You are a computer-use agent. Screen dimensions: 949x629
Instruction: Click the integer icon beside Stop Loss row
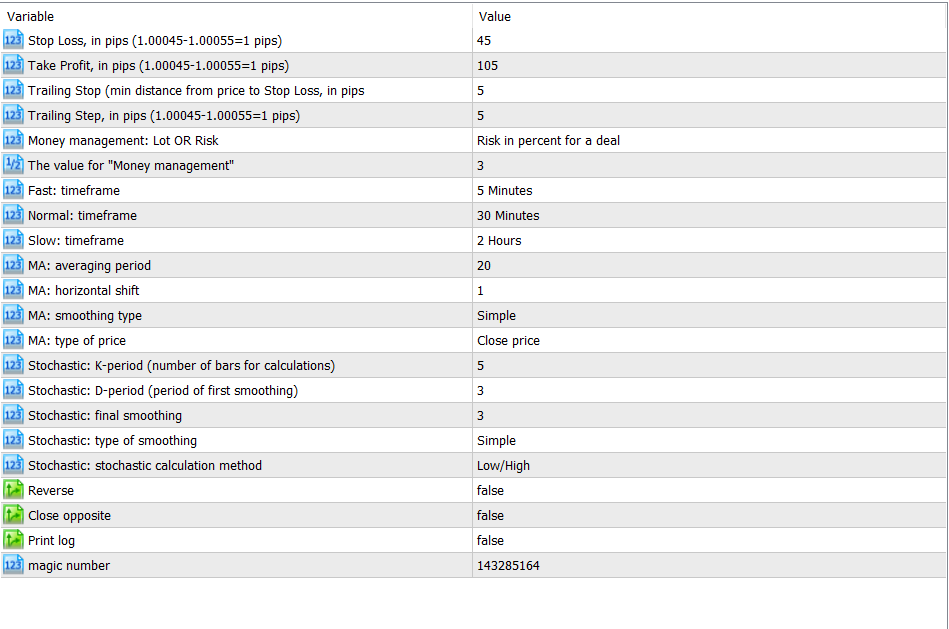click(x=13, y=40)
